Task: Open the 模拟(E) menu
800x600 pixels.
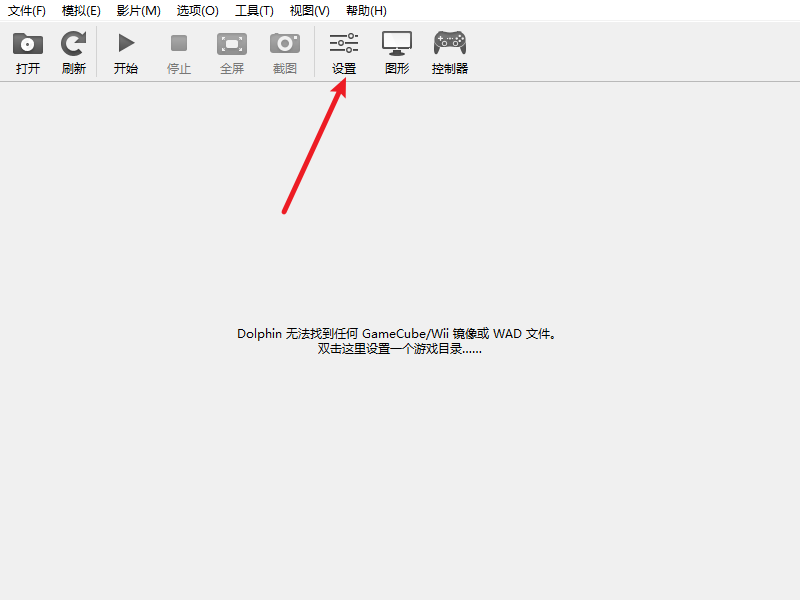Action: coord(81,10)
